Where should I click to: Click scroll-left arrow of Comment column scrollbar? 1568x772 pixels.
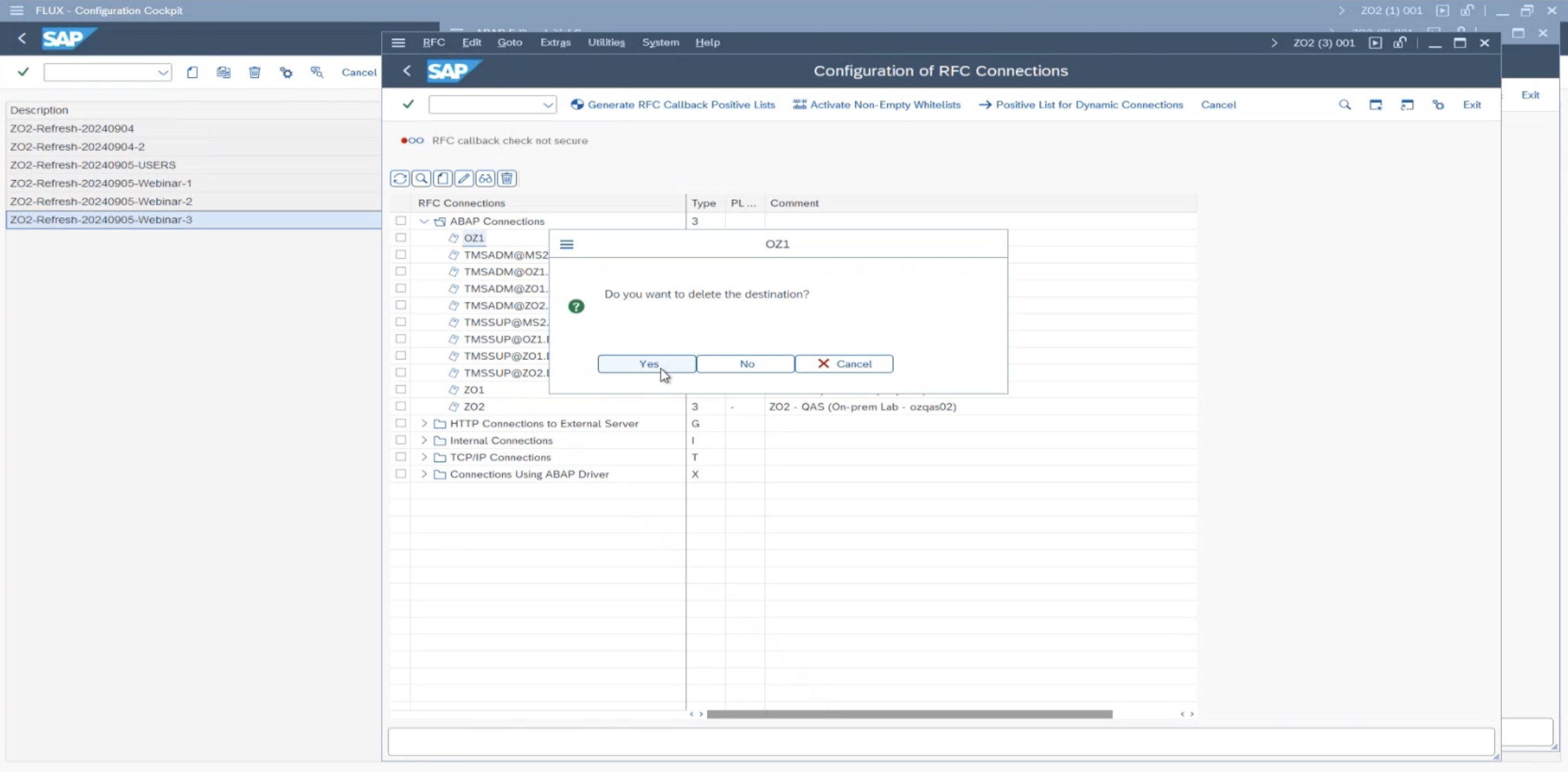pyautogui.click(x=692, y=714)
